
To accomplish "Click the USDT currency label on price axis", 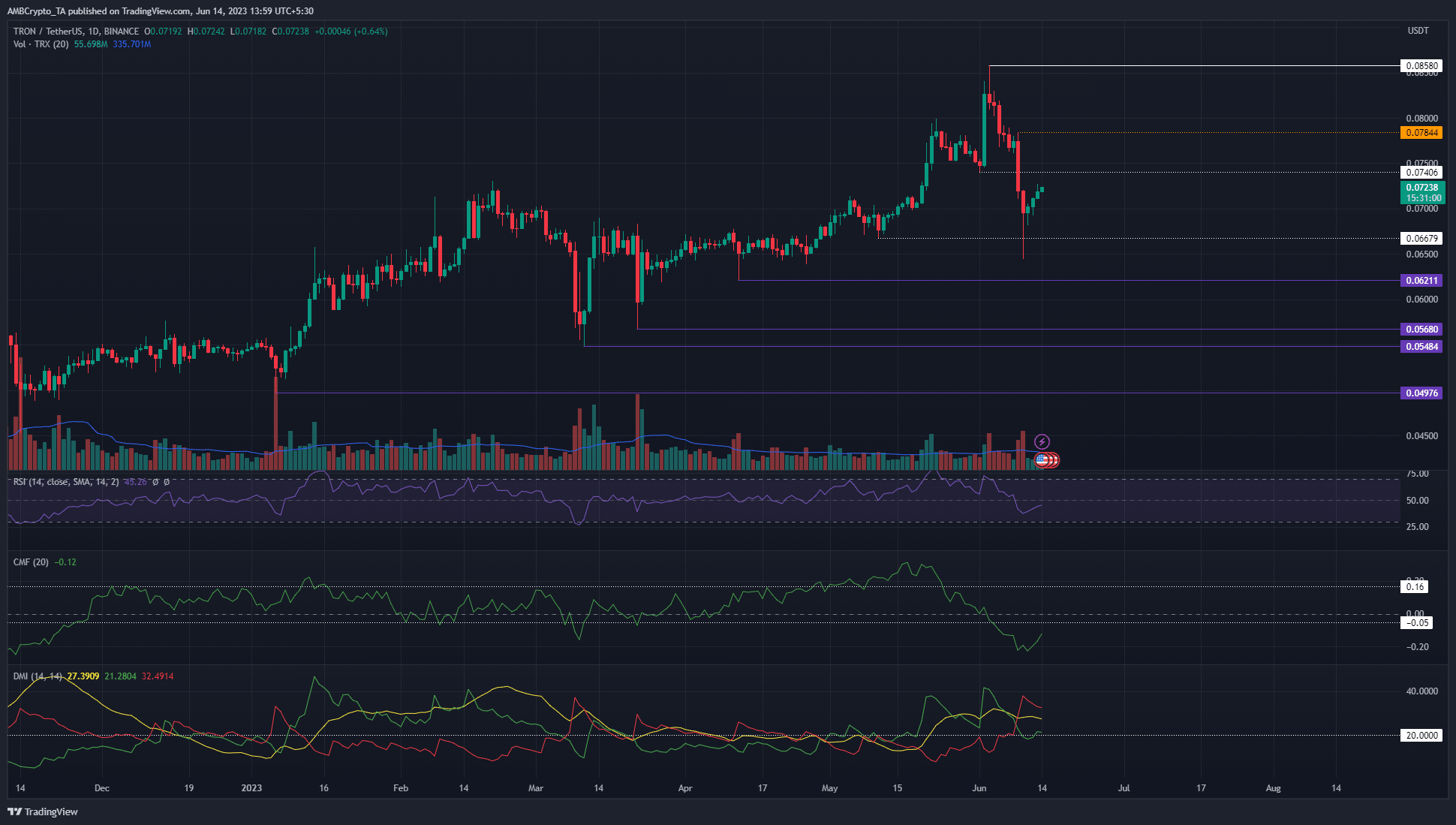I will point(1418,31).
